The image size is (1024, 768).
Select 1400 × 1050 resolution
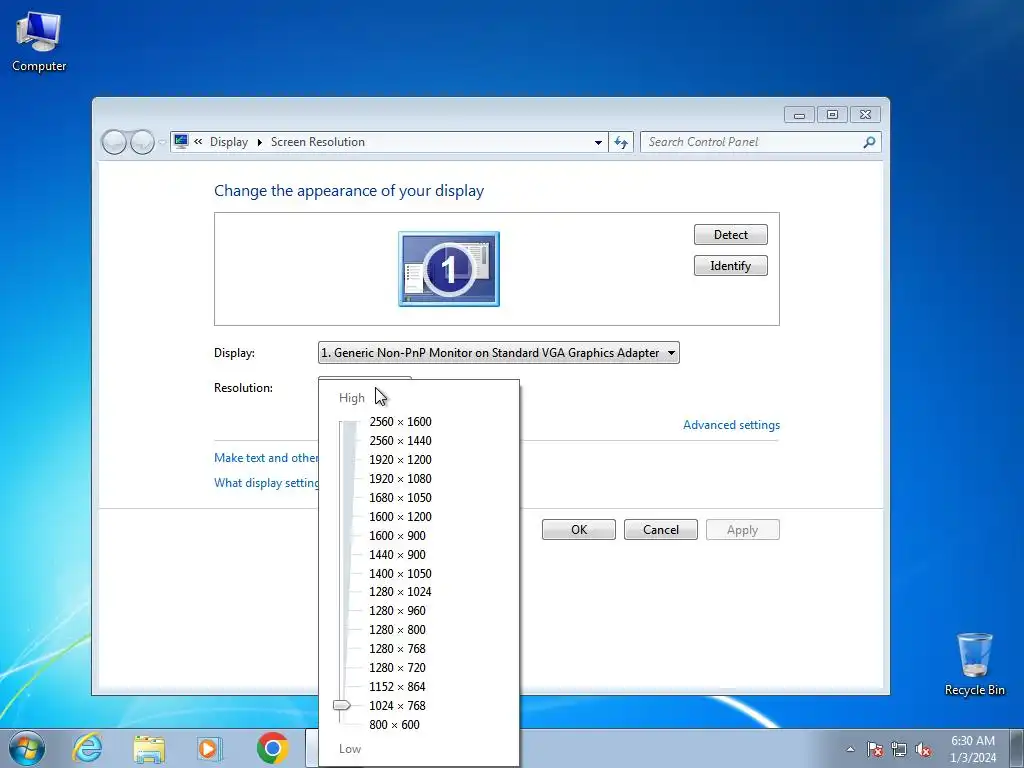point(400,573)
